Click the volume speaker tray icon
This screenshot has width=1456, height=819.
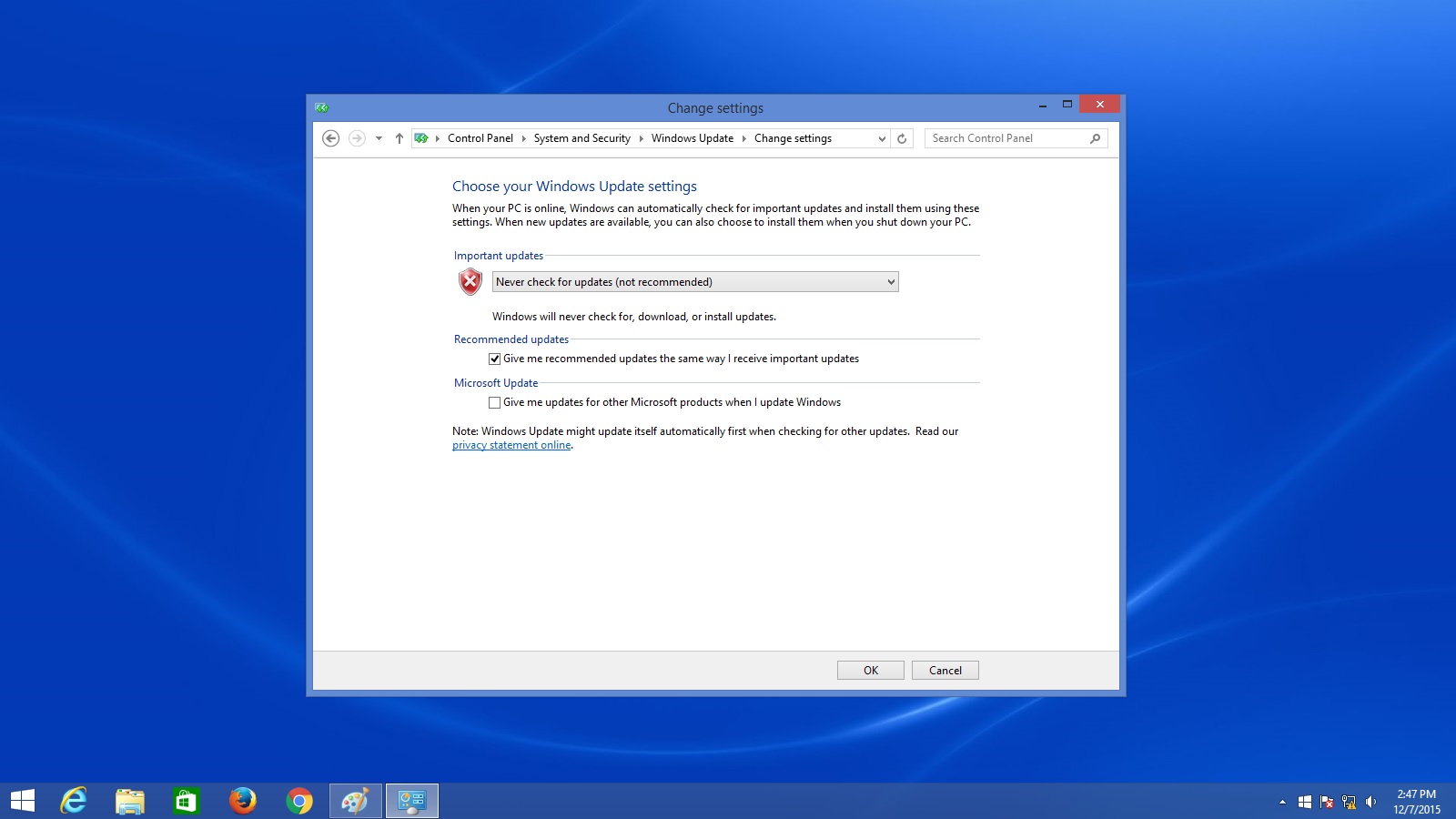1370,802
